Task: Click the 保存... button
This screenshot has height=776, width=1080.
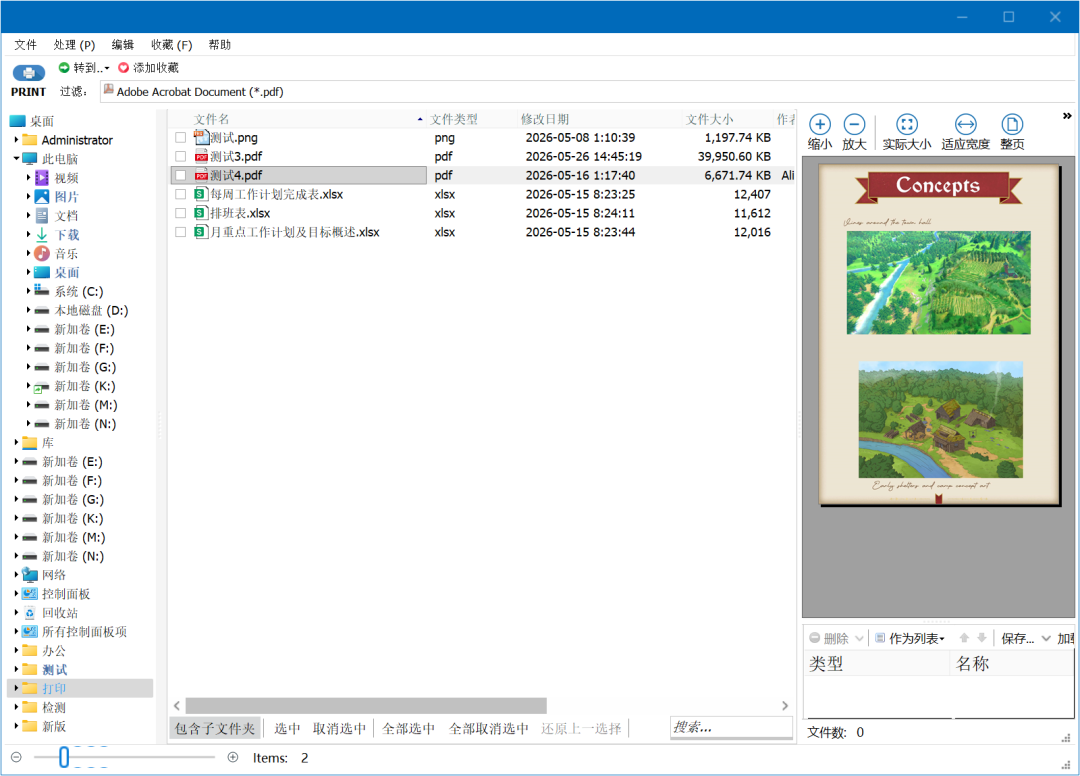Action: (x=1017, y=638)
